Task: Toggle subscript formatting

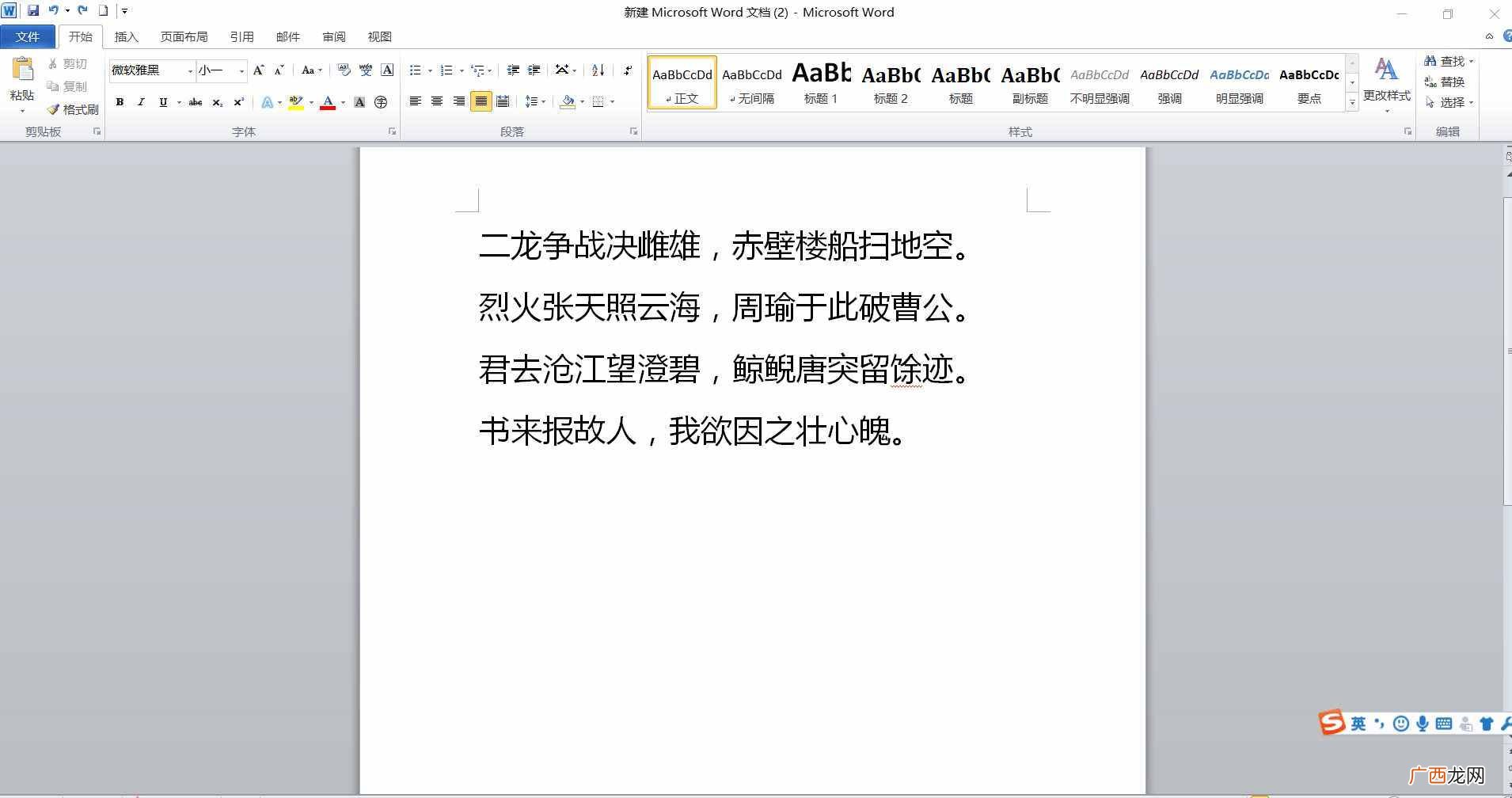Action: [217, 102]
